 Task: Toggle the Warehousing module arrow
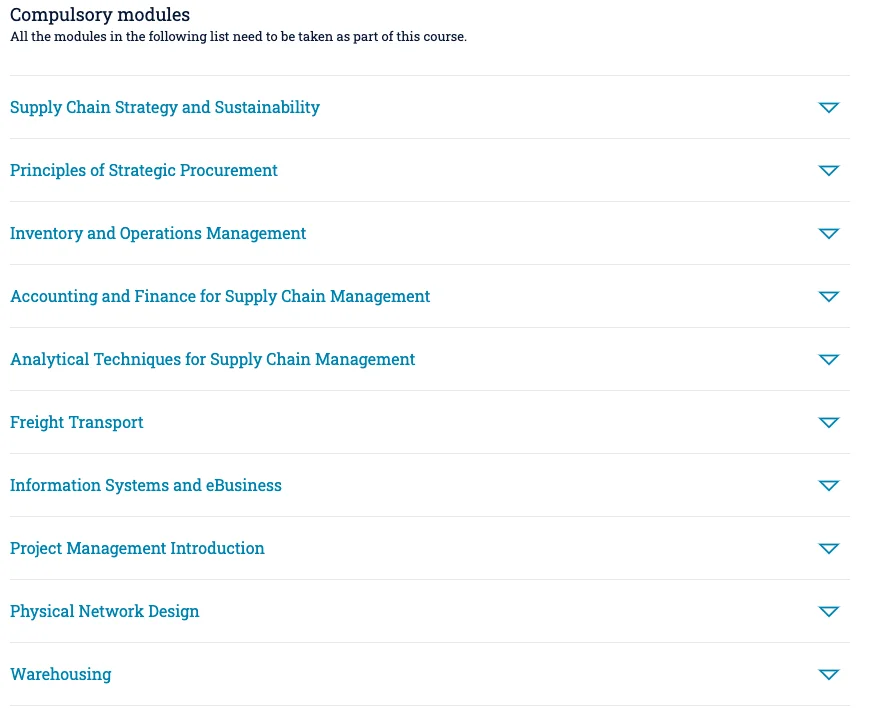pyautogui.click(x=828, y=674)
